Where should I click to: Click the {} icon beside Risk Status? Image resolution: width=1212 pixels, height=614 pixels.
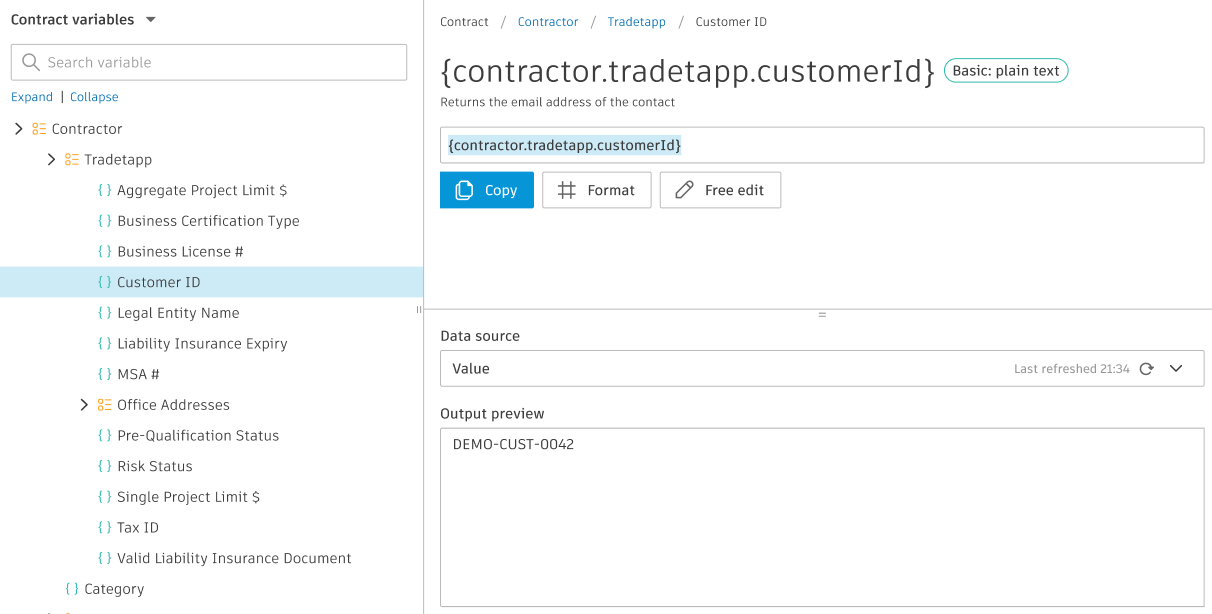point(105,465)
